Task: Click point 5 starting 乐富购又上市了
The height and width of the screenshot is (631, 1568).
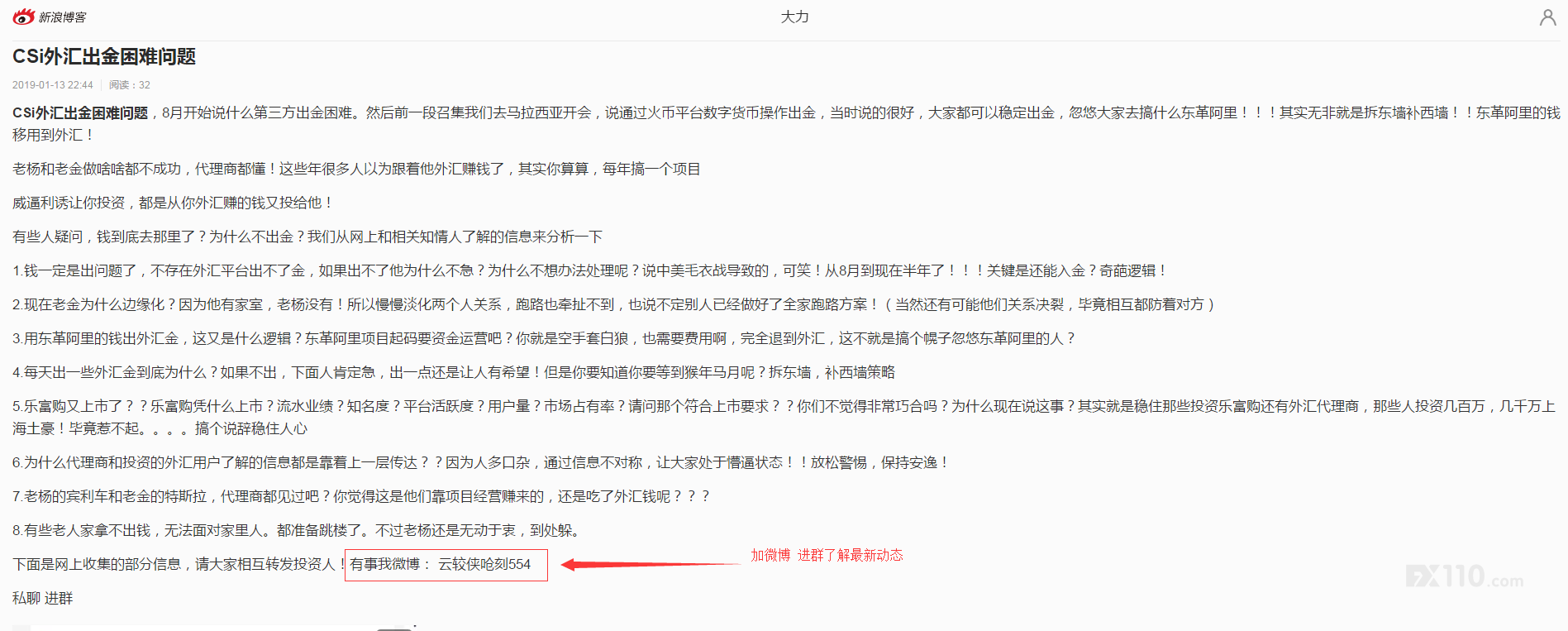Action: click(x=784, y=418)
